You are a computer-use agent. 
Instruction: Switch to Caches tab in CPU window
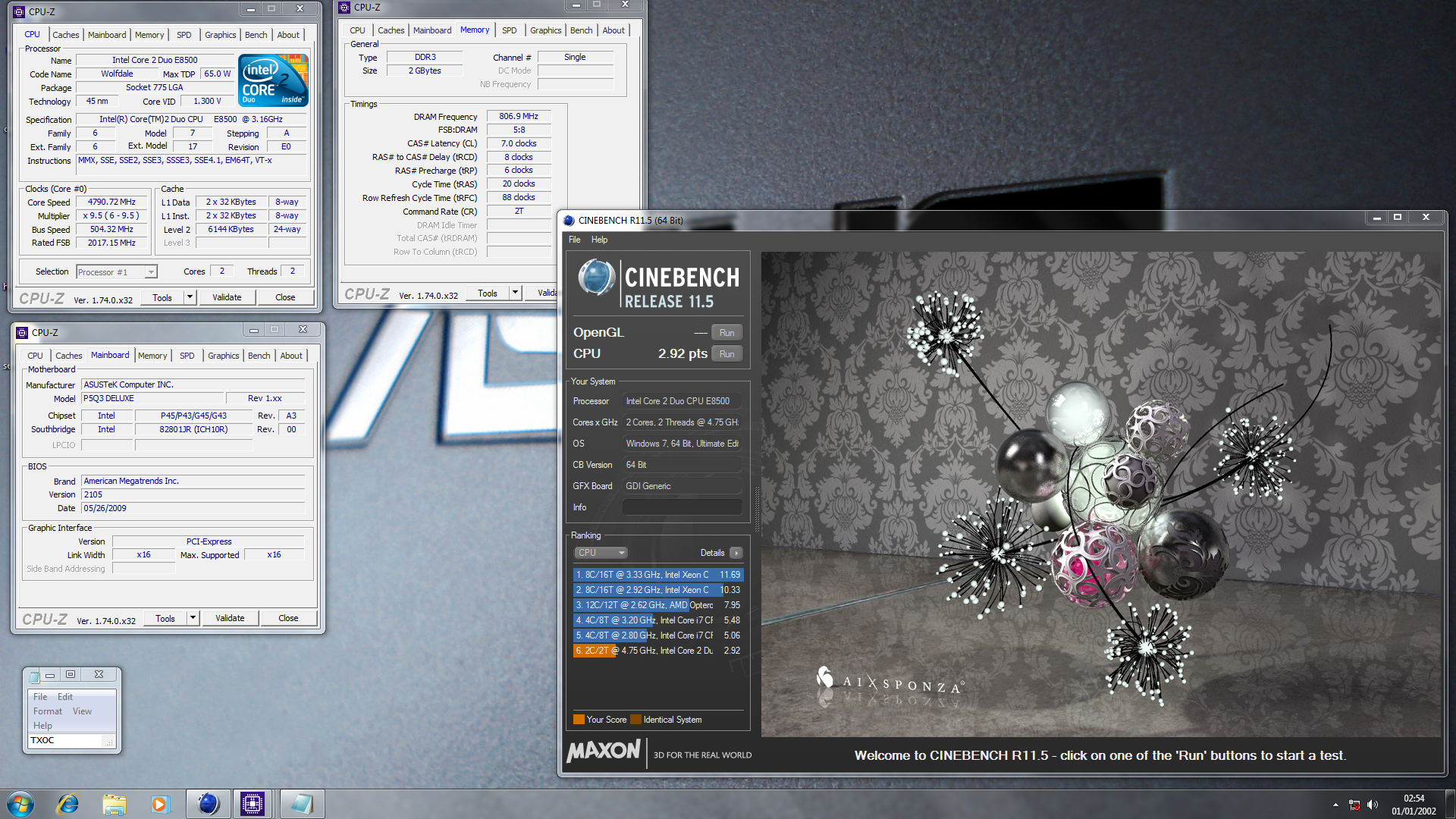tap(65, 35)
